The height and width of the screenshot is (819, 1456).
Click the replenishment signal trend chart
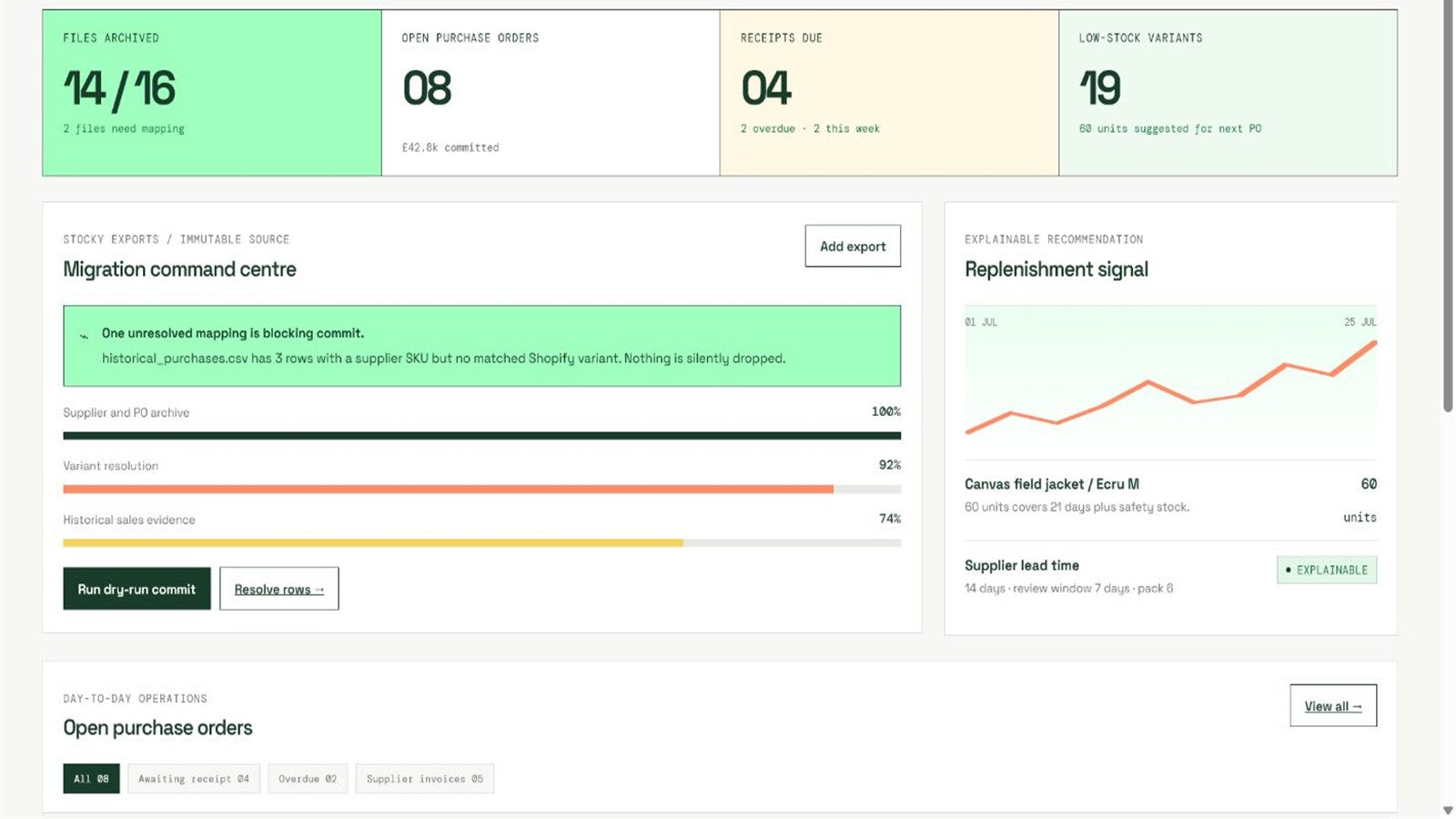click(1170, 382)
